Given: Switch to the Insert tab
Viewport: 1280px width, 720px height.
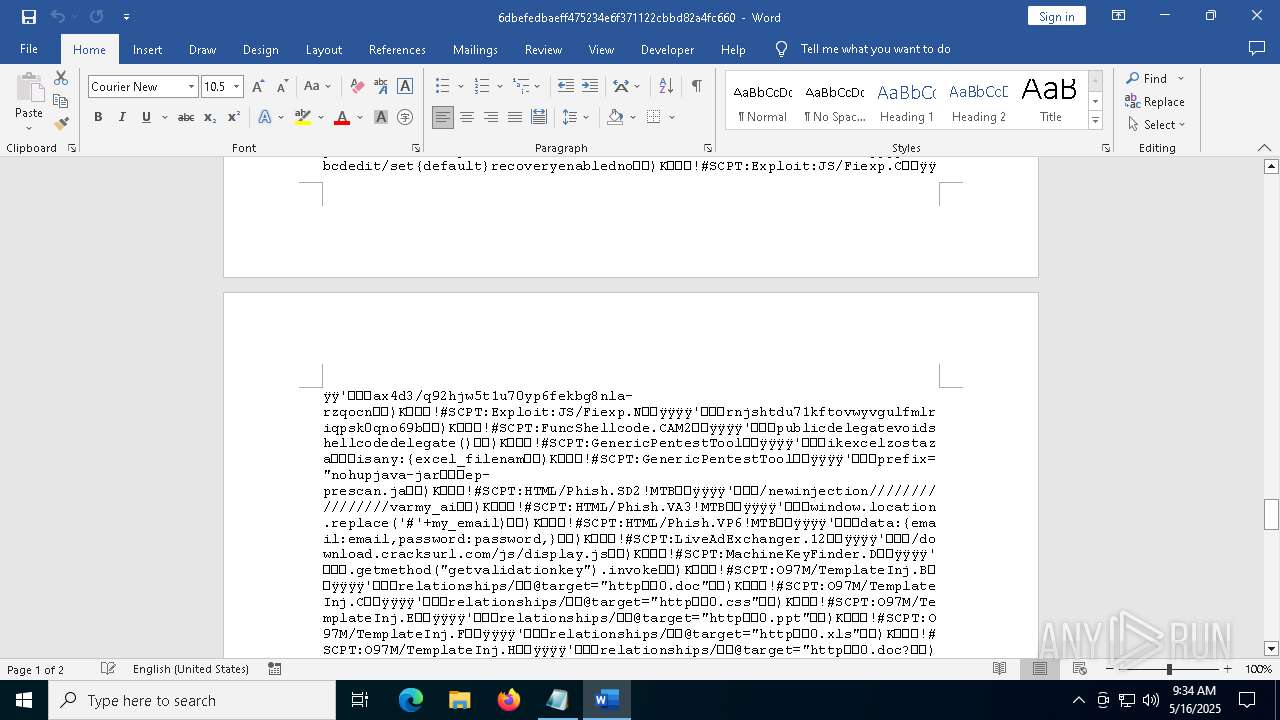Looking at the screenshot, I should point(147,49).
